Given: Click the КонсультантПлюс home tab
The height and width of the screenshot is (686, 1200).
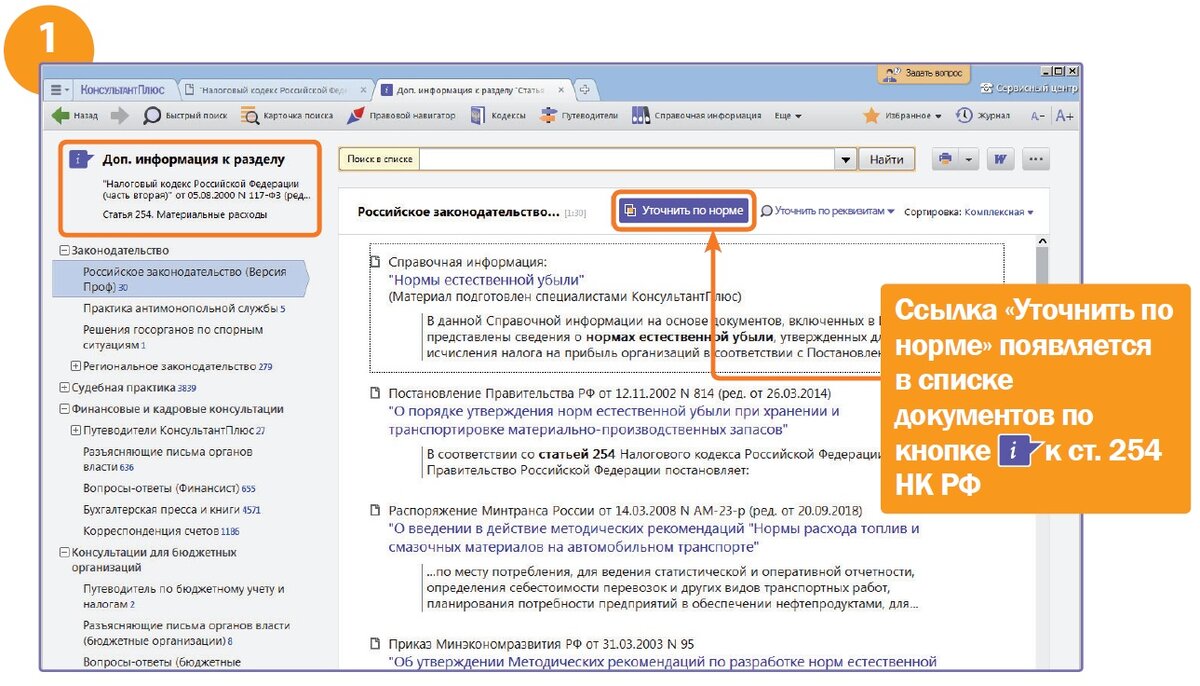Looking at the screenshot, I should [122, 90].
